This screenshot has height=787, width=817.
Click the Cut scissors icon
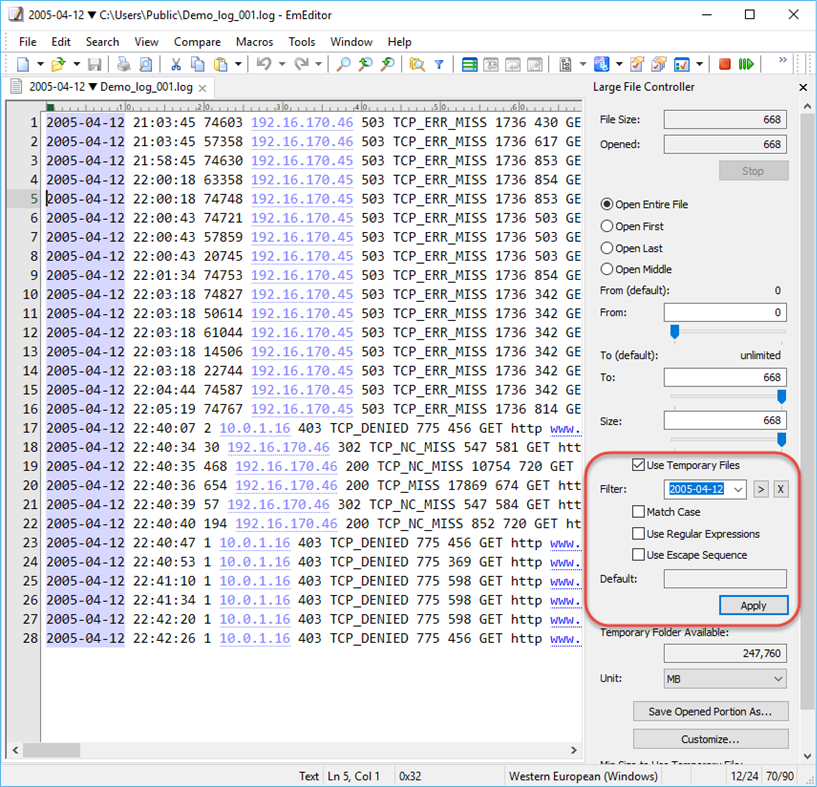pyautogui.click(x=176, y=64)
